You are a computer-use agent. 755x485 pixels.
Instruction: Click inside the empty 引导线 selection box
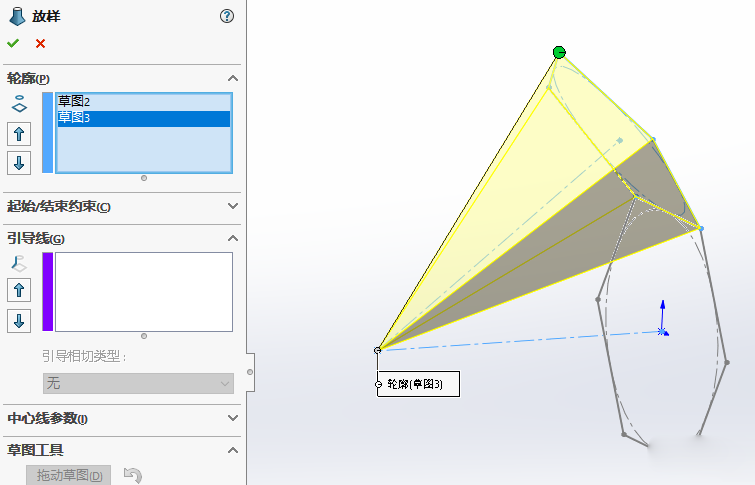[x=143, y=291]
